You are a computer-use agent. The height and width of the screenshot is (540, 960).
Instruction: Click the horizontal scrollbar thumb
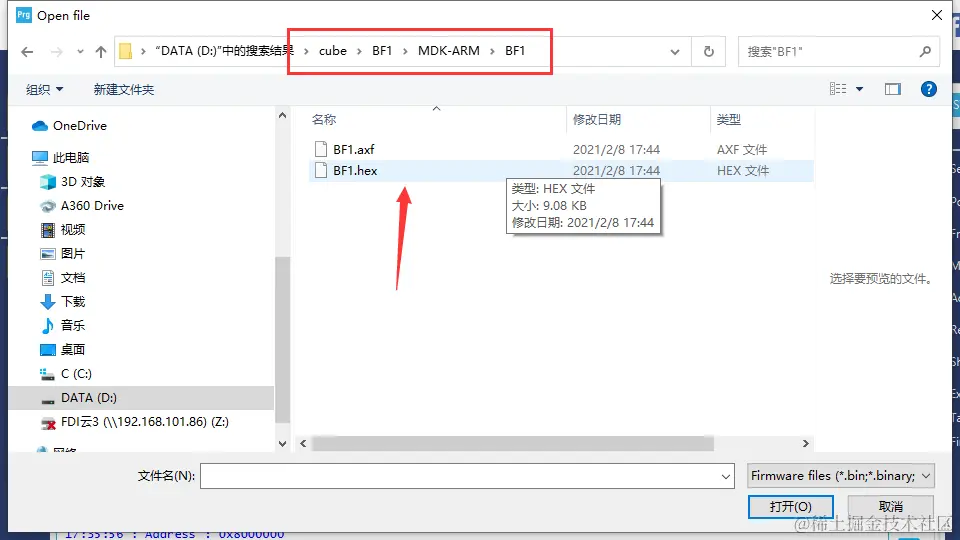[x=513, y=443]
